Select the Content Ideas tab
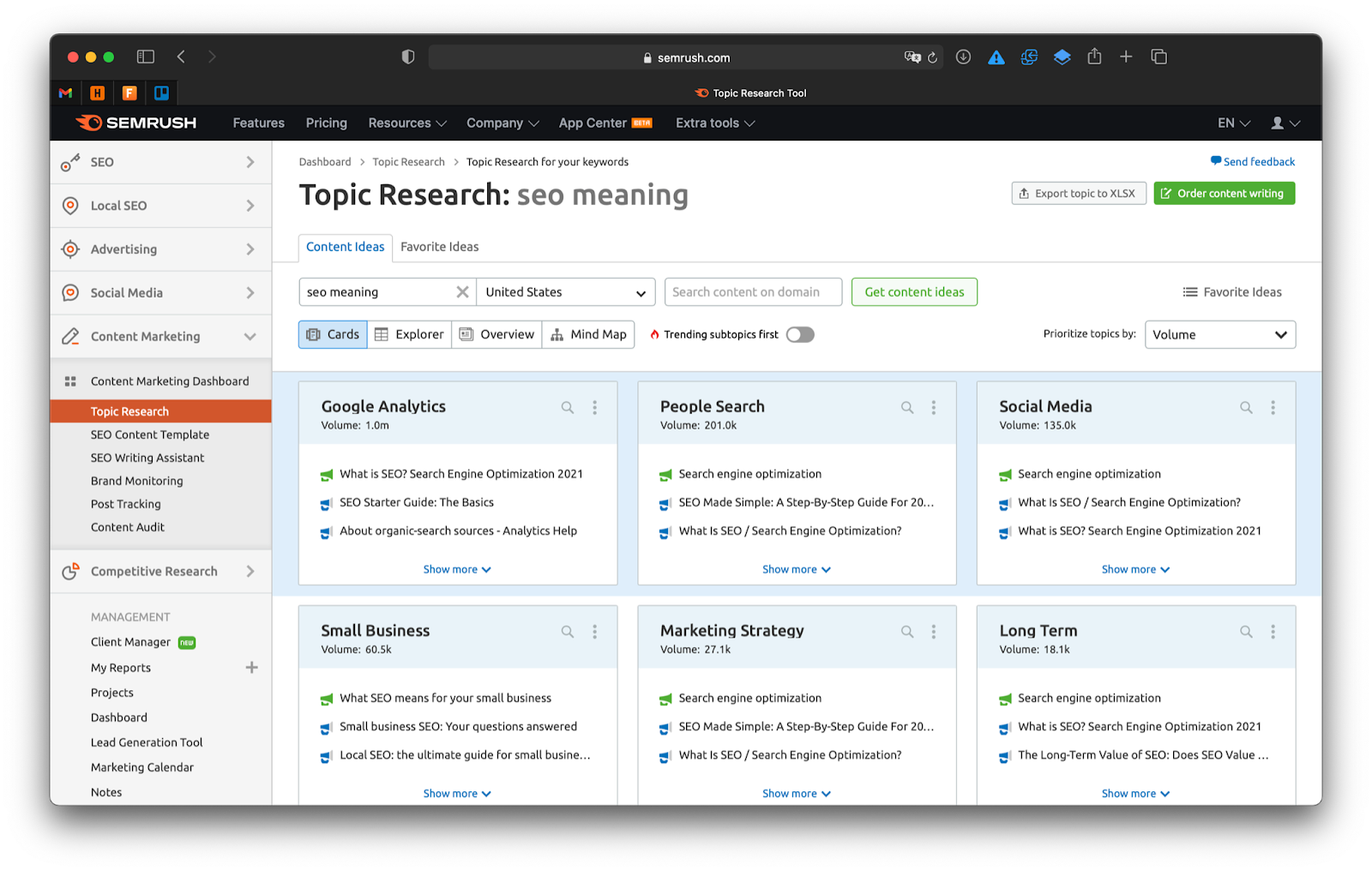The image size is (1372, 871). (346, 247)
